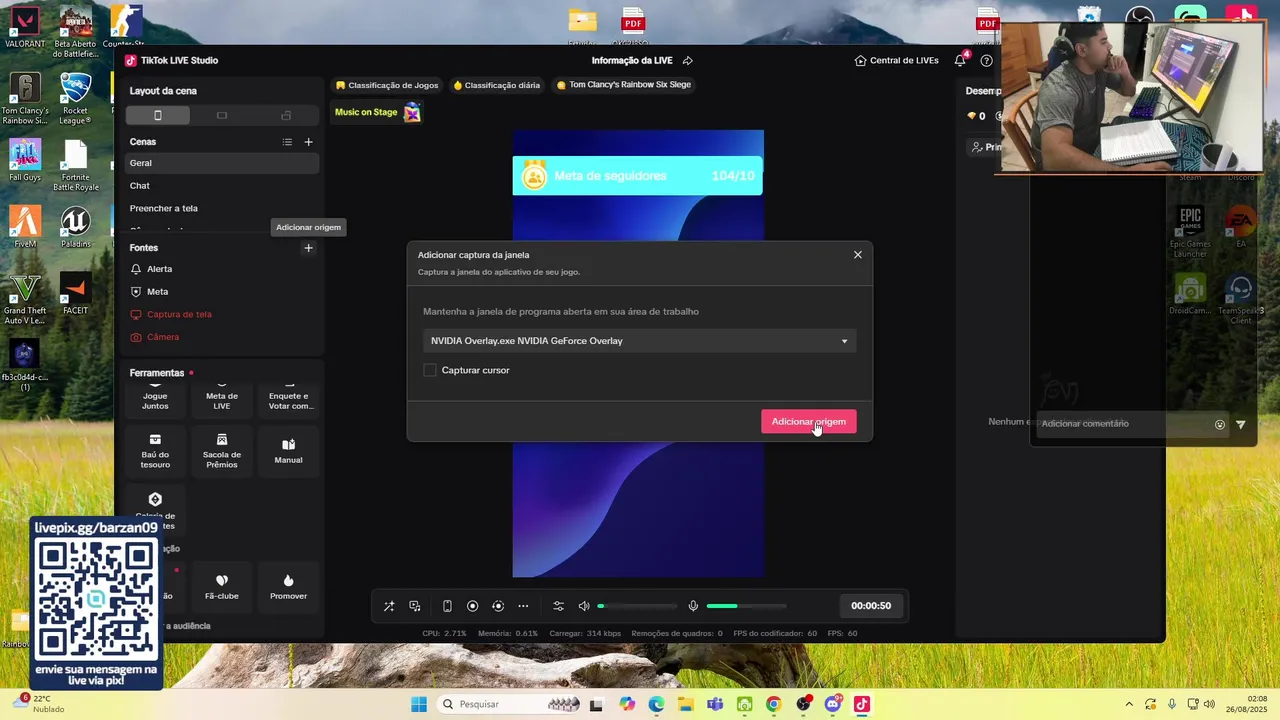
Task: Close the Adicionar captura da janela dialog
Action: 857,255
